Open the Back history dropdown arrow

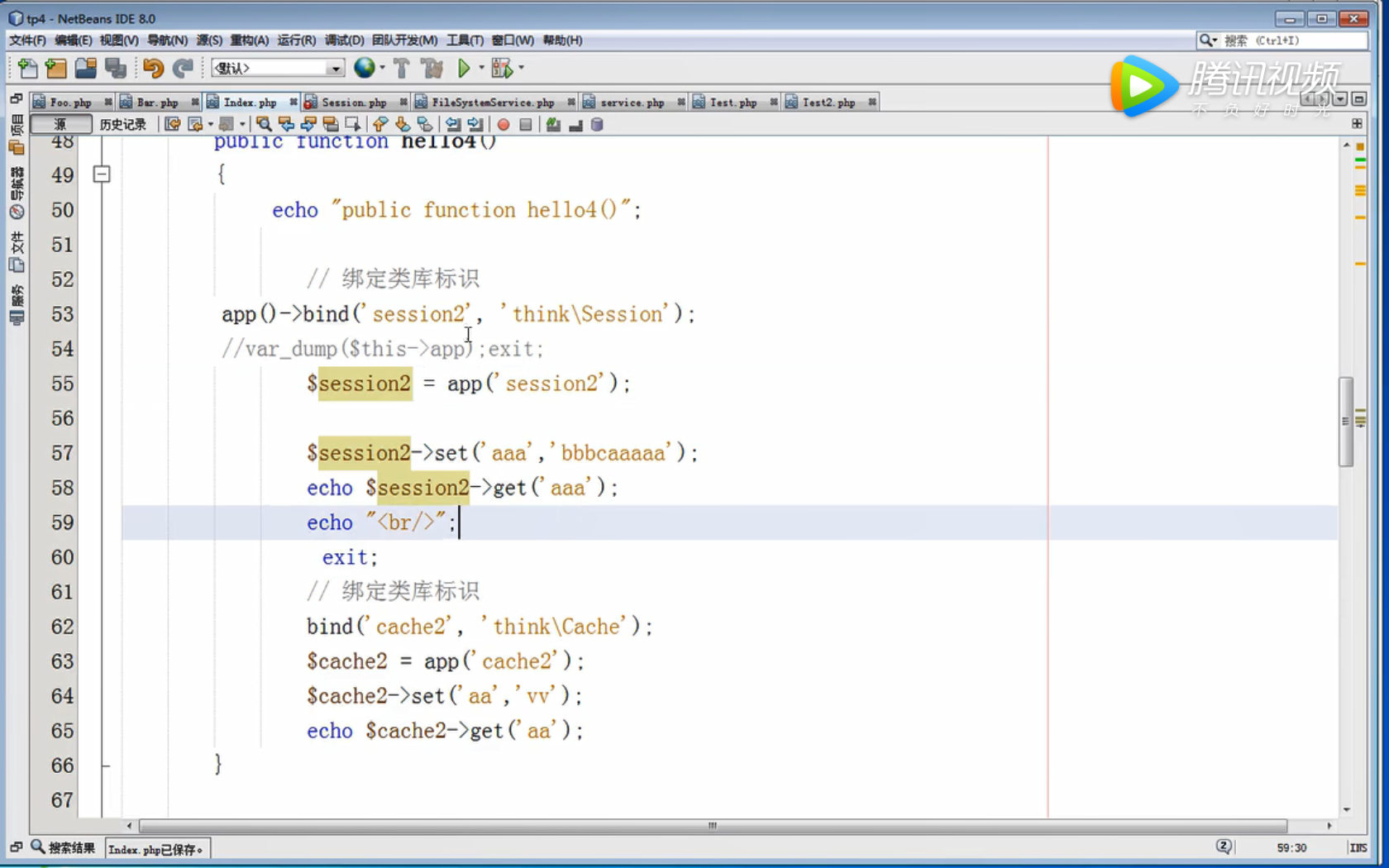pos(210,125)
